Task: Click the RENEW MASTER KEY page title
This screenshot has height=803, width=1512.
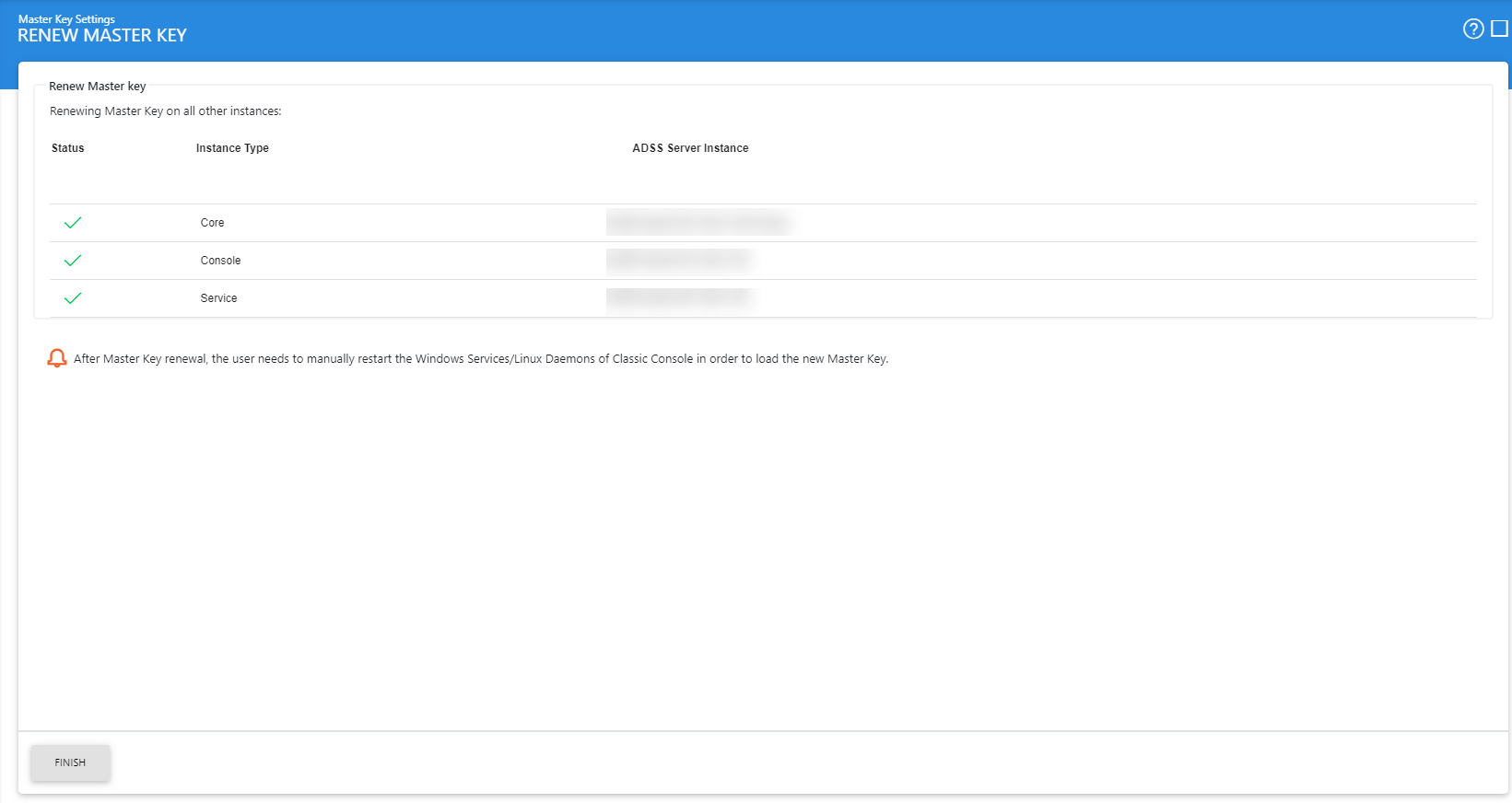Action: 102,36
